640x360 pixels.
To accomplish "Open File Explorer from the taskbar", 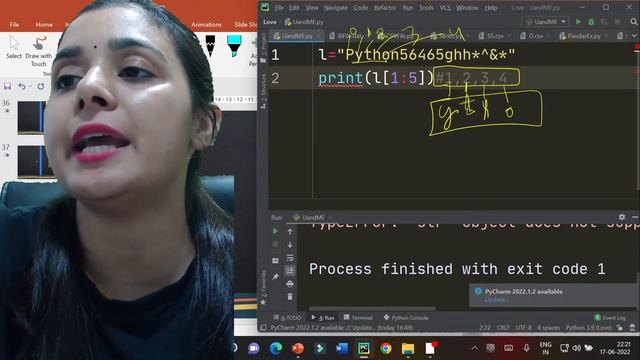I will pos(407,348).
